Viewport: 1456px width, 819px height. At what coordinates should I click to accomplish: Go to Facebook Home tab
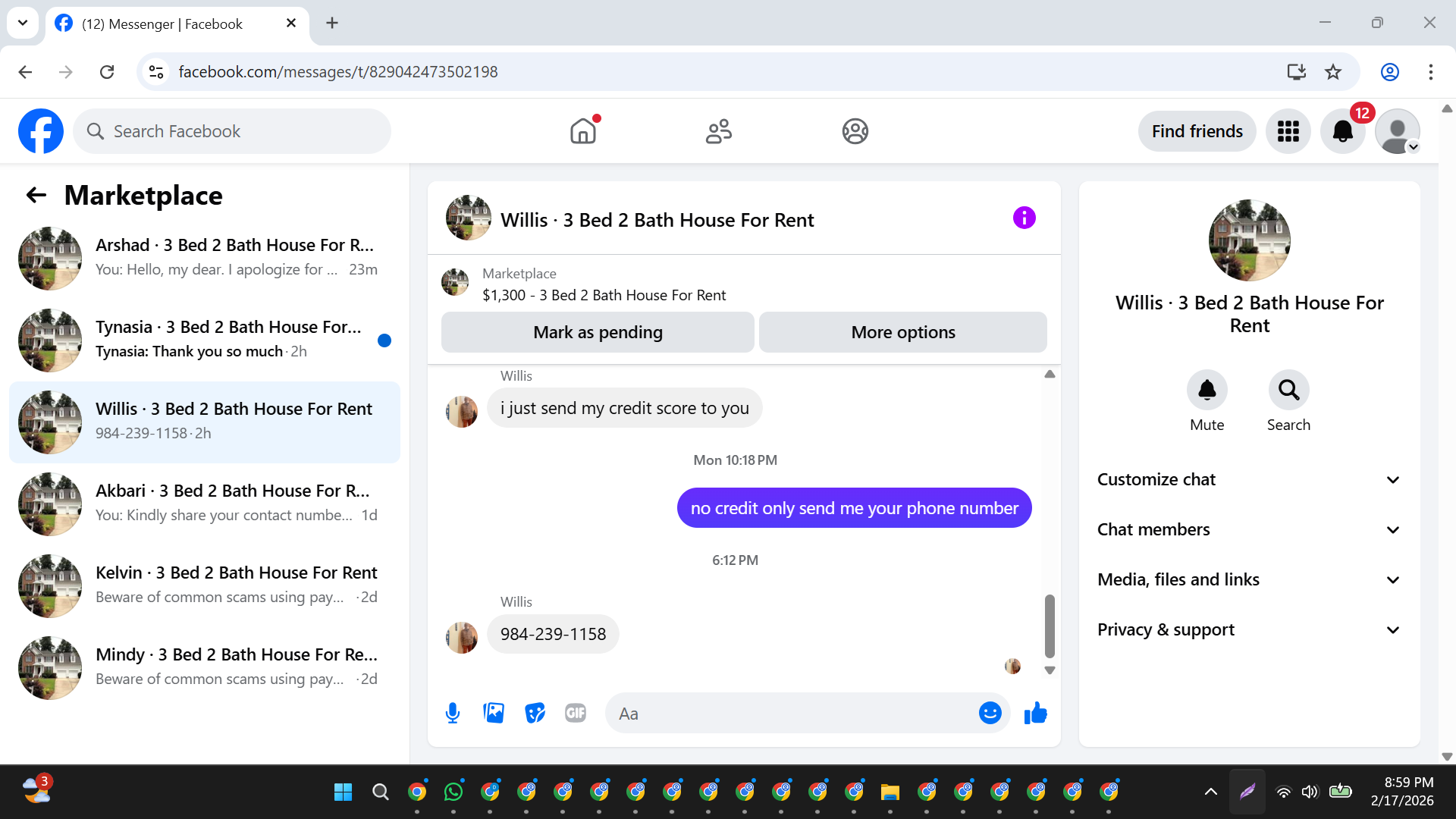click(x=583, y=131)
